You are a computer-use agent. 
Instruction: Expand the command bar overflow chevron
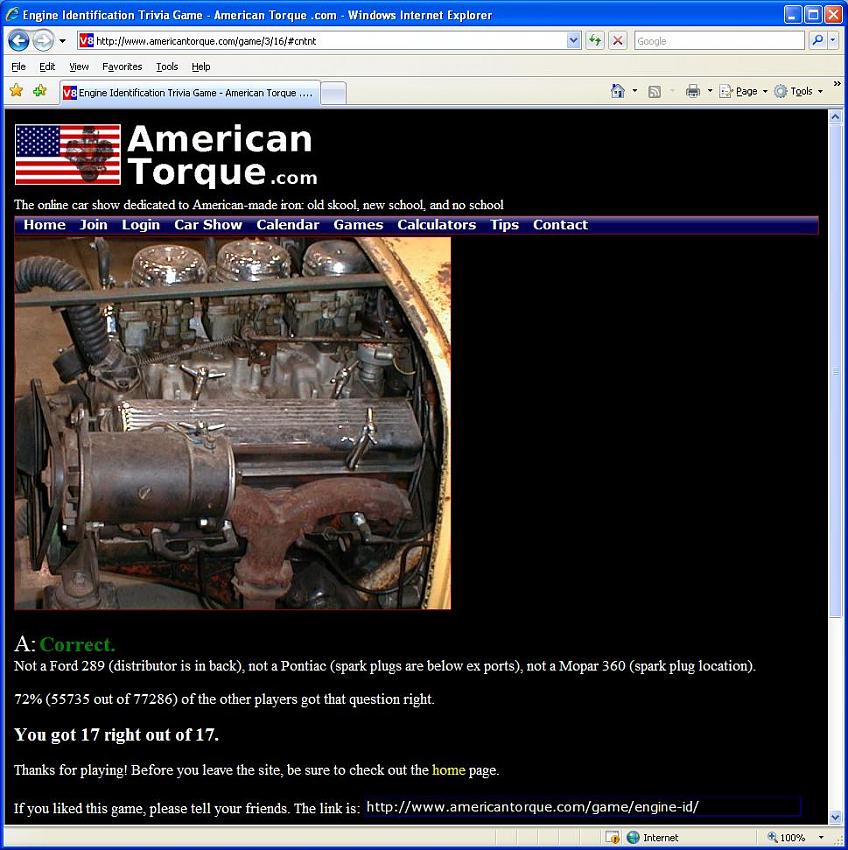pyautogui.click(x=837, y=83)
